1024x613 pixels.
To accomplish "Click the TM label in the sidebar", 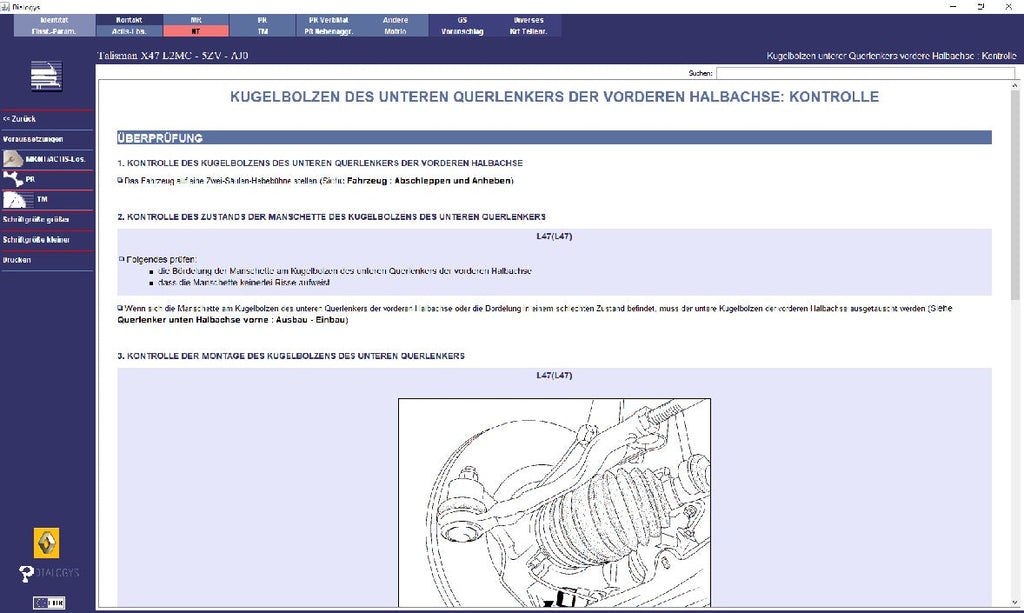I will click(42, 199).
